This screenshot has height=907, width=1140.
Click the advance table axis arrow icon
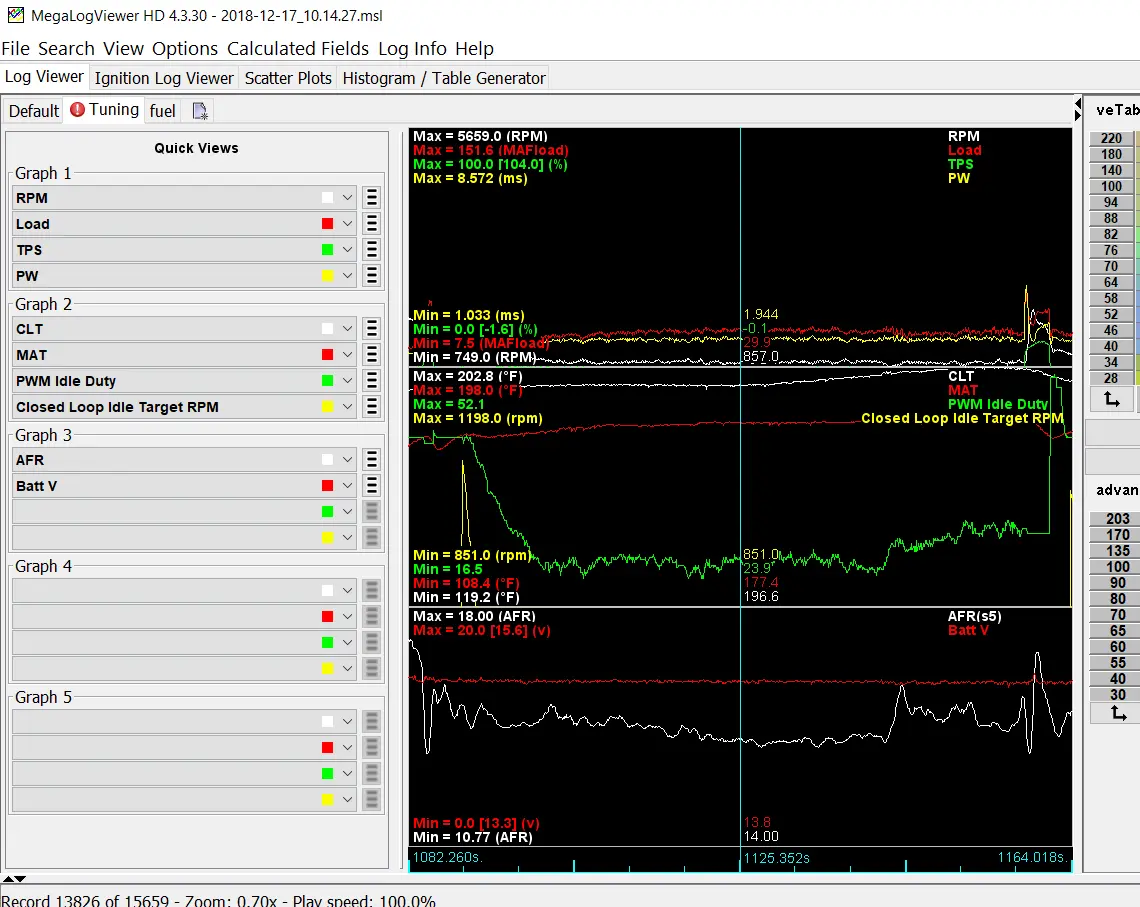coord(1117,714)
